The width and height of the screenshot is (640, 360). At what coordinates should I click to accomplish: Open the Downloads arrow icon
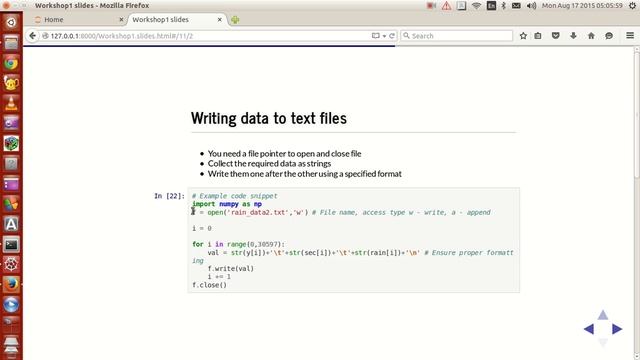click(x=573, y=36)
